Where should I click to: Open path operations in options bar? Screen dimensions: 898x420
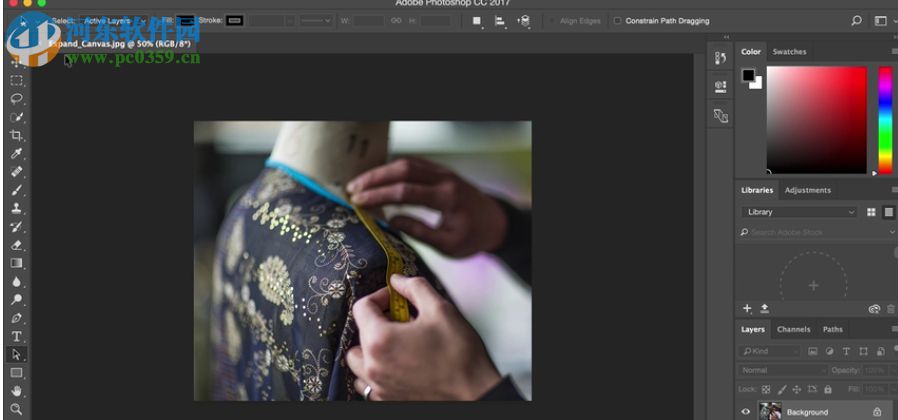point(476,21)
